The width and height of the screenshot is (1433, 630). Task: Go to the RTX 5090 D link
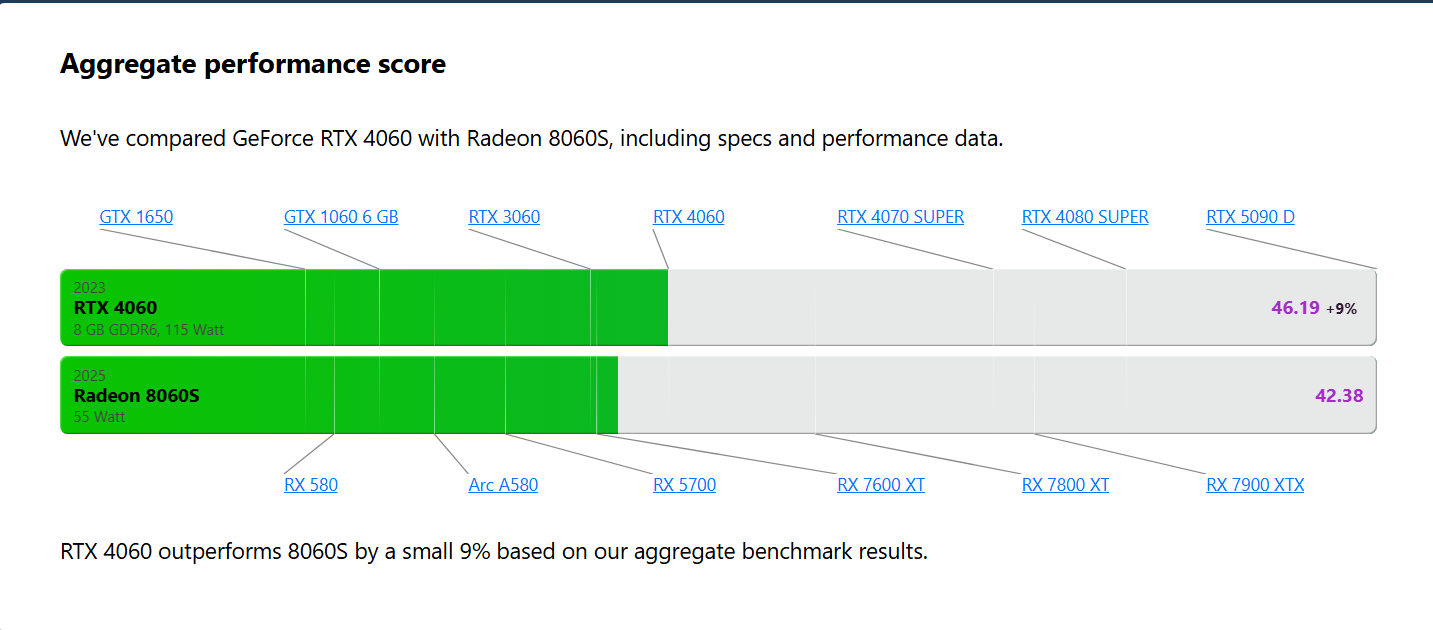tap(1250, 217)
